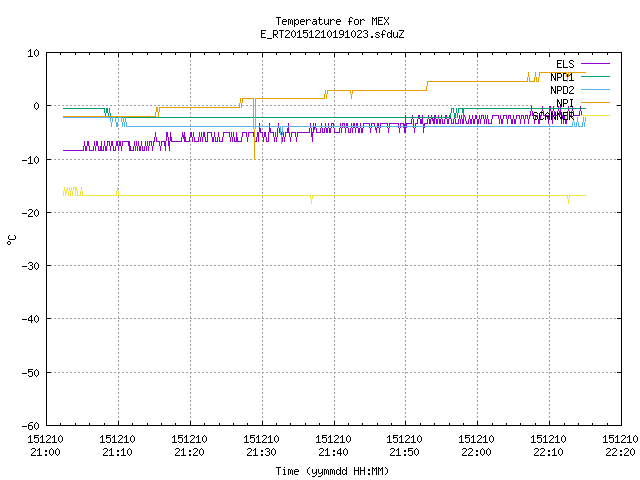
Task: Click the y-axis label -10
Action: [31, 160]
